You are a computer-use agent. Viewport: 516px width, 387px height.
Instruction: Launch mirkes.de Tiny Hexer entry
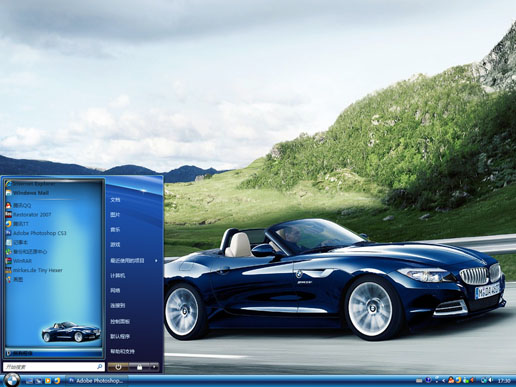coord(34,270)
